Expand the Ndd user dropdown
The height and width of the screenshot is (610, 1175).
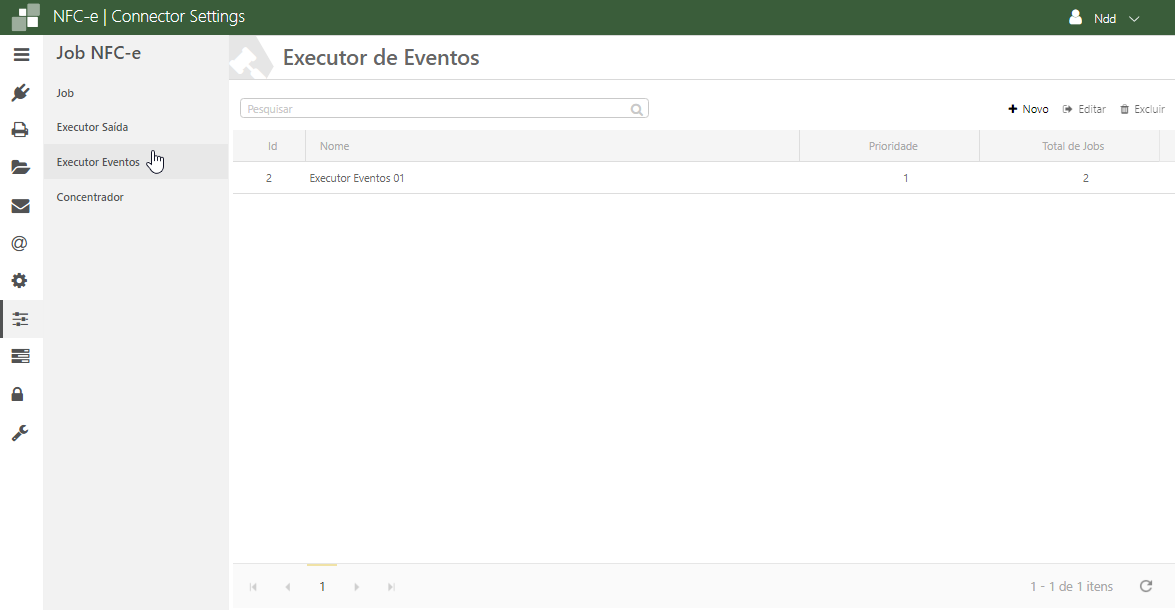[1104, 18]
